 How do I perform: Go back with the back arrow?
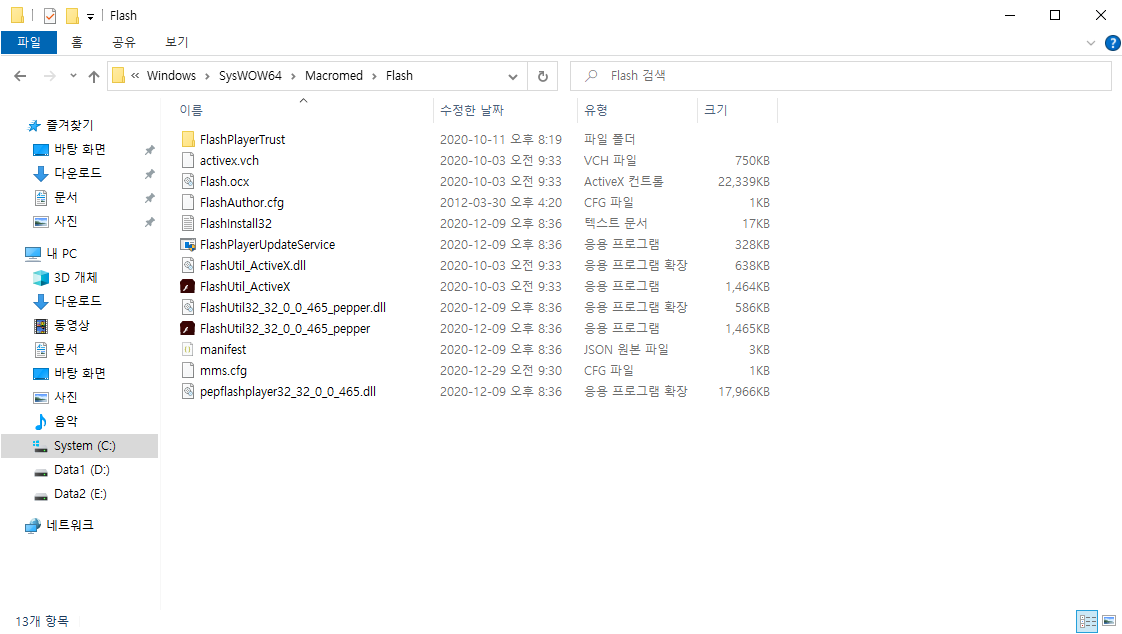[x=20, y=76]
